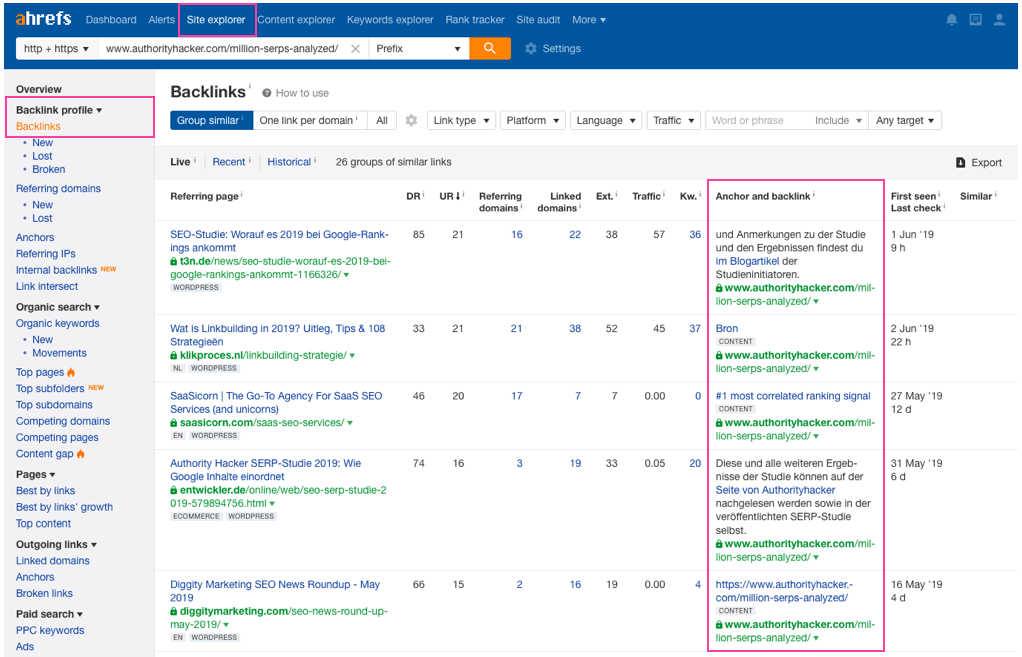Select the All grouping option
Image resolution: width=1022 pixels, height=657 pixels.
[381, 120]
